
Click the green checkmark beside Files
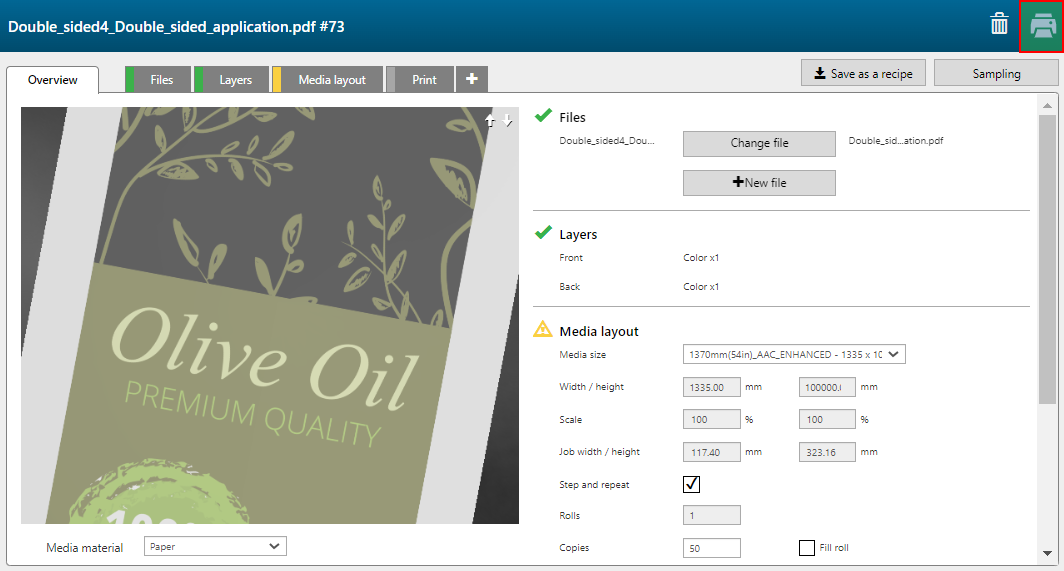(x=543, y=116)
